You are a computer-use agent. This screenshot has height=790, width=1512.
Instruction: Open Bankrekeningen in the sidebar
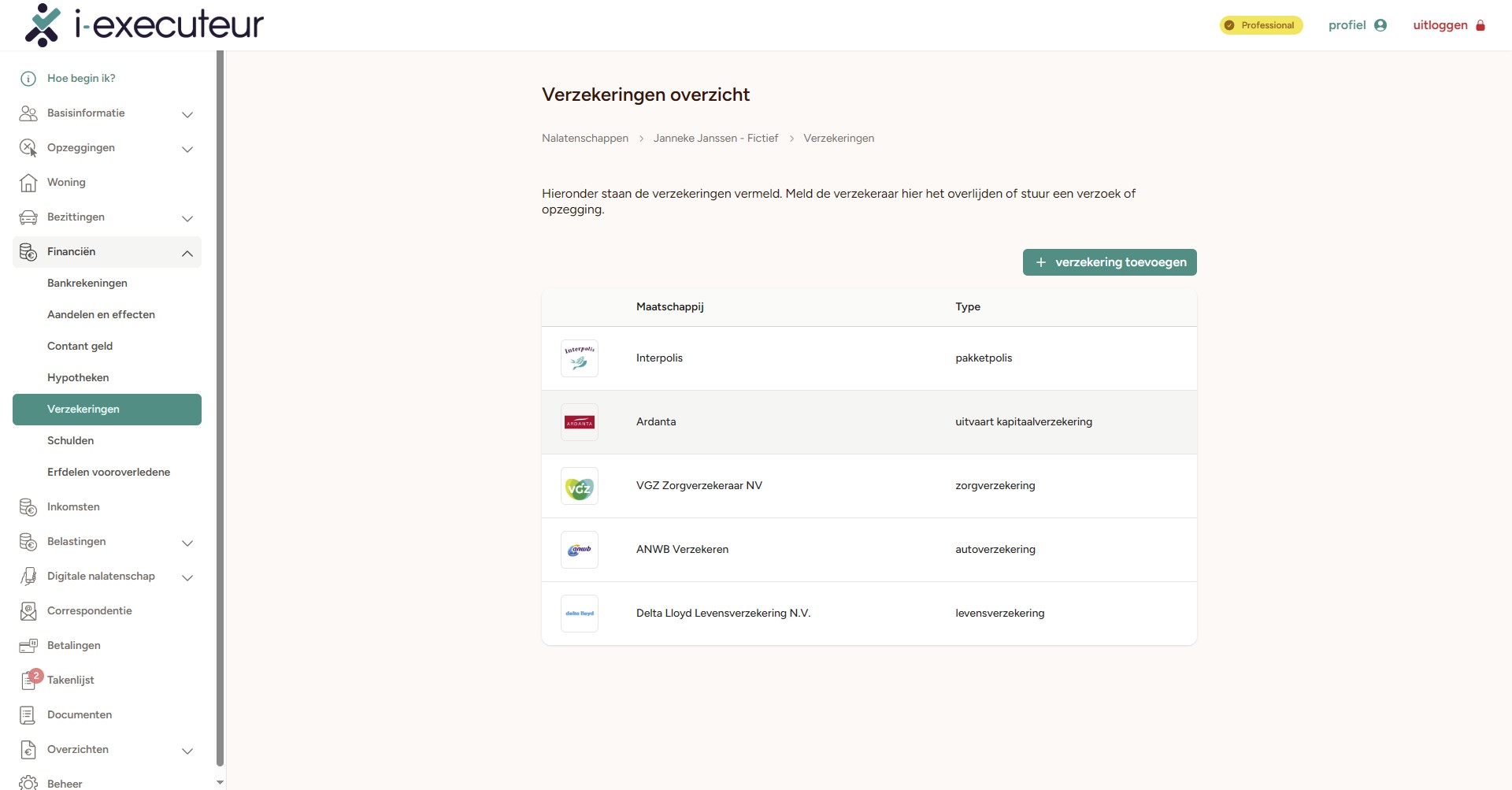87,284
